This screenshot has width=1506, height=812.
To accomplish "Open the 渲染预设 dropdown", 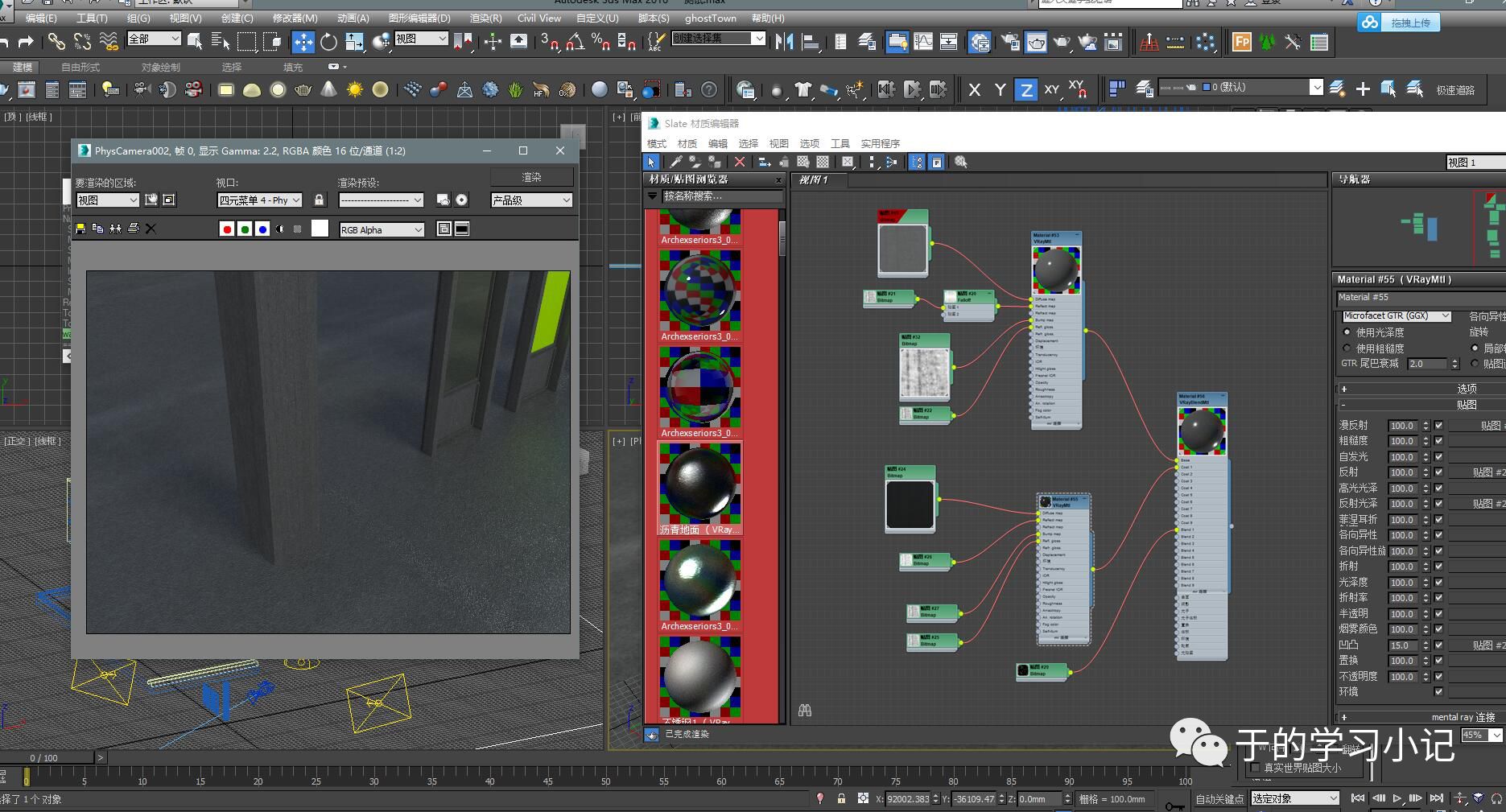I will click(381, 200).
